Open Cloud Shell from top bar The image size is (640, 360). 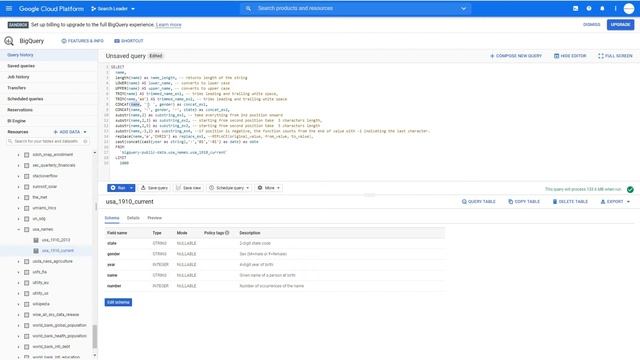[x=576, y=9]
